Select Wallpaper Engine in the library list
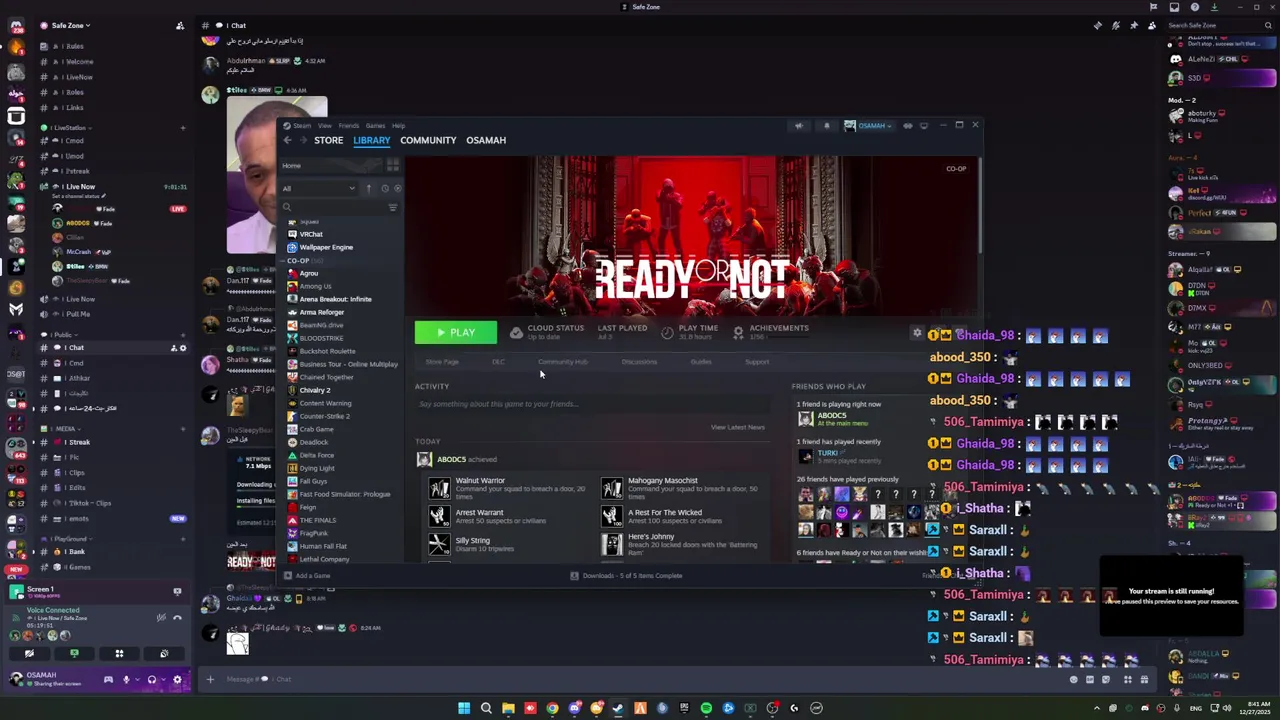The width and height of the screenshot is (1280, 720). [x=326, y=247]
